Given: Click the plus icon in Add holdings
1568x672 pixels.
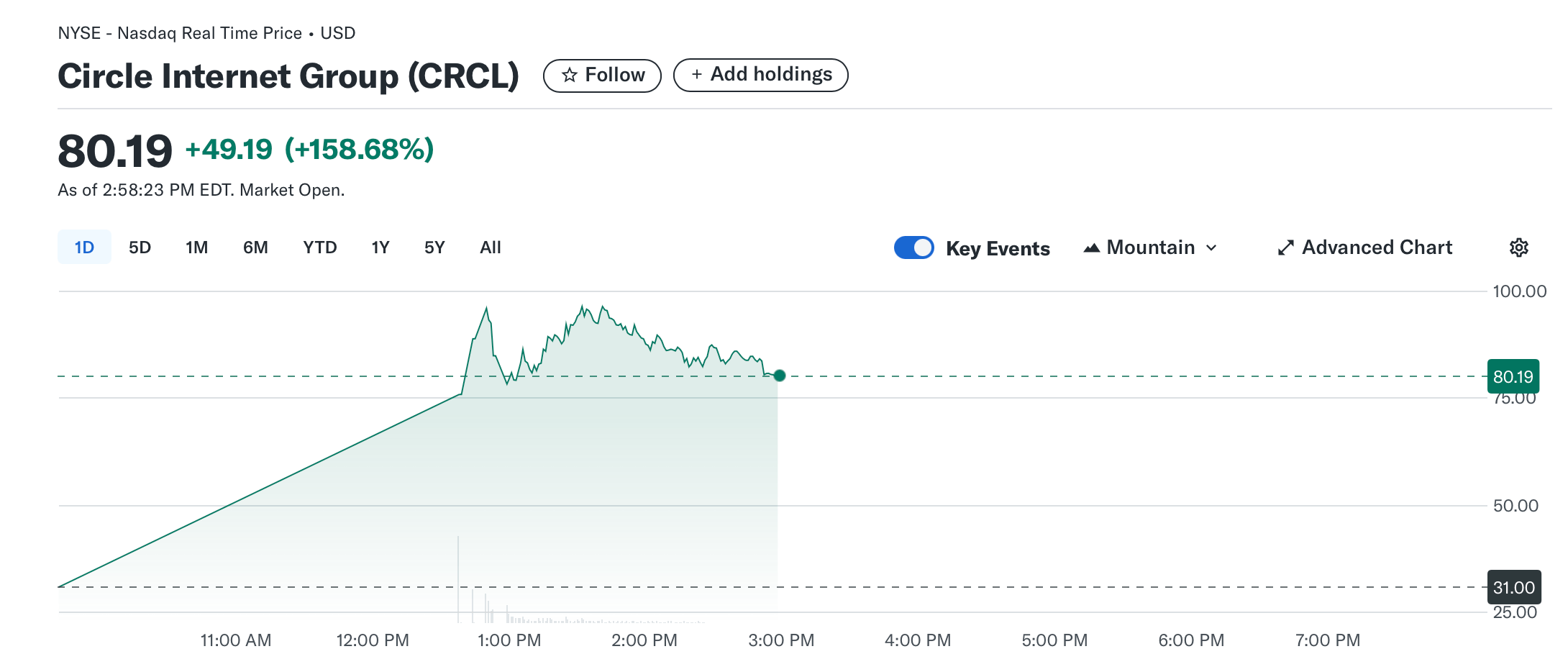Looking at the screenshot, I should pyautogui.click(x=696, y=75).
